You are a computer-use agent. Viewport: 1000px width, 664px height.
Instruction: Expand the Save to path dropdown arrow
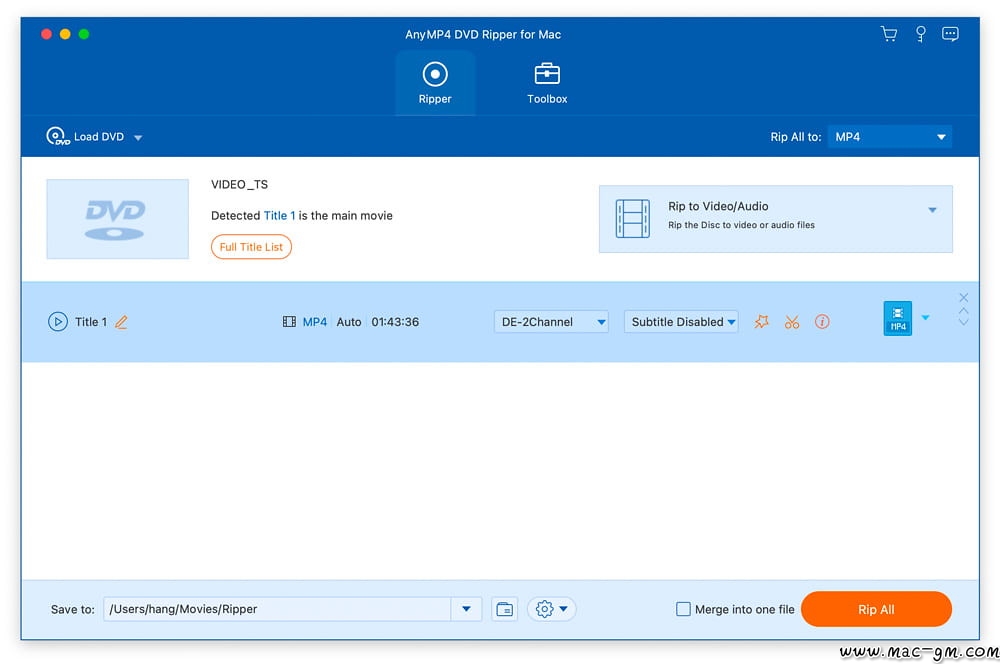click(x=466, y=609)
